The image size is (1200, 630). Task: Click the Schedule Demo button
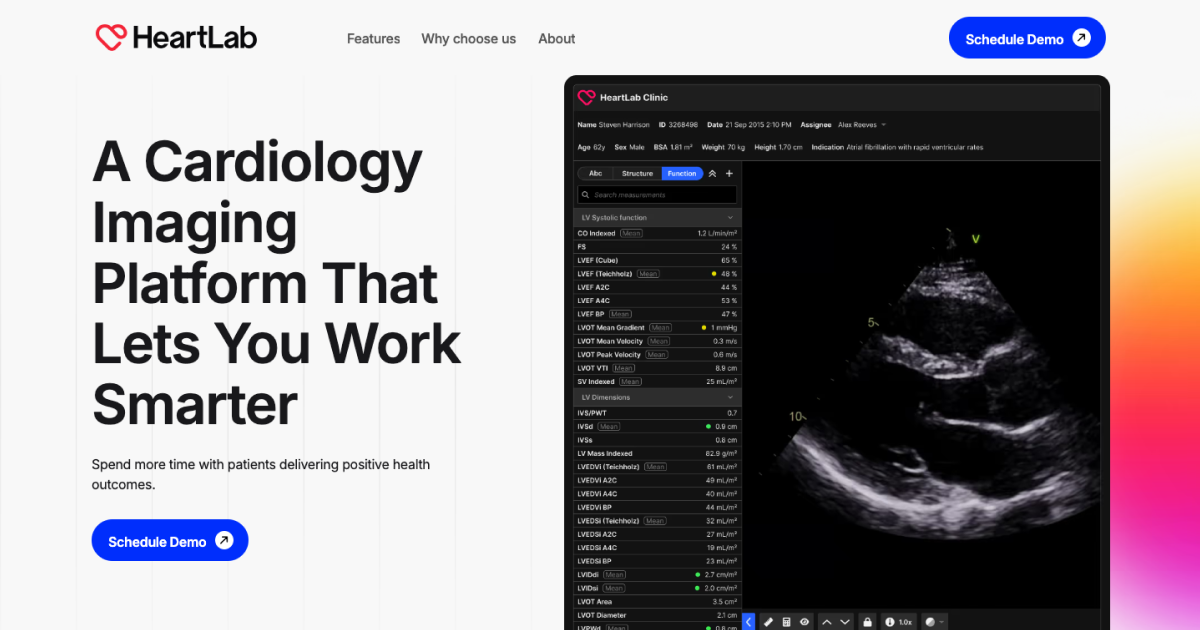(x=1027, y=37)
